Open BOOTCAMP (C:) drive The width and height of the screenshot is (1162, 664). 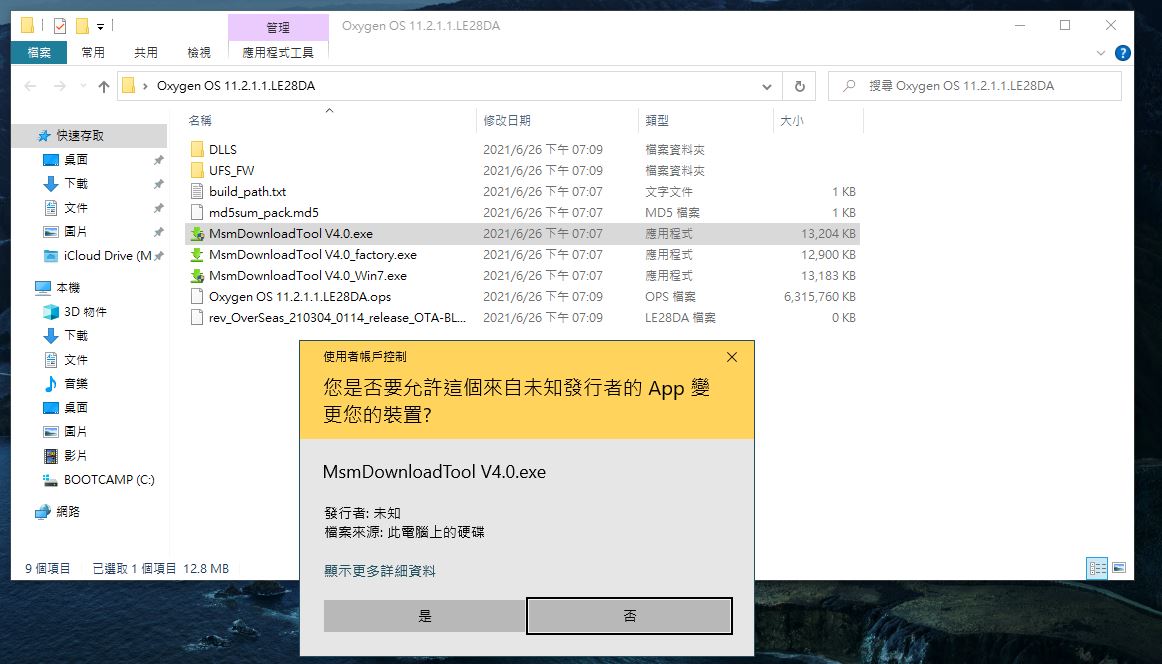point(99,479)
